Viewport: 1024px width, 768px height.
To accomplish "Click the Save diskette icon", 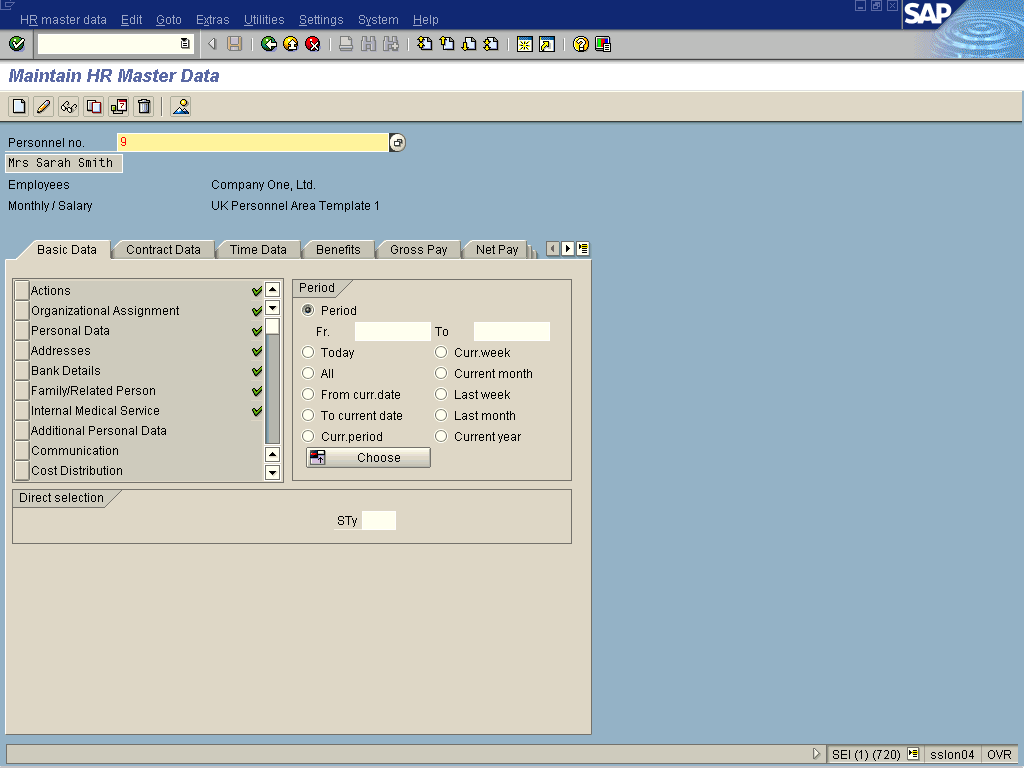I will (234, 44).
